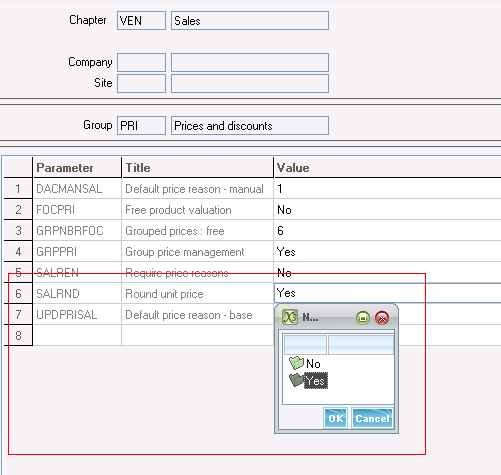501x475 pixels.
Task: Select Group price management value Yes
Action: point(387,252)
